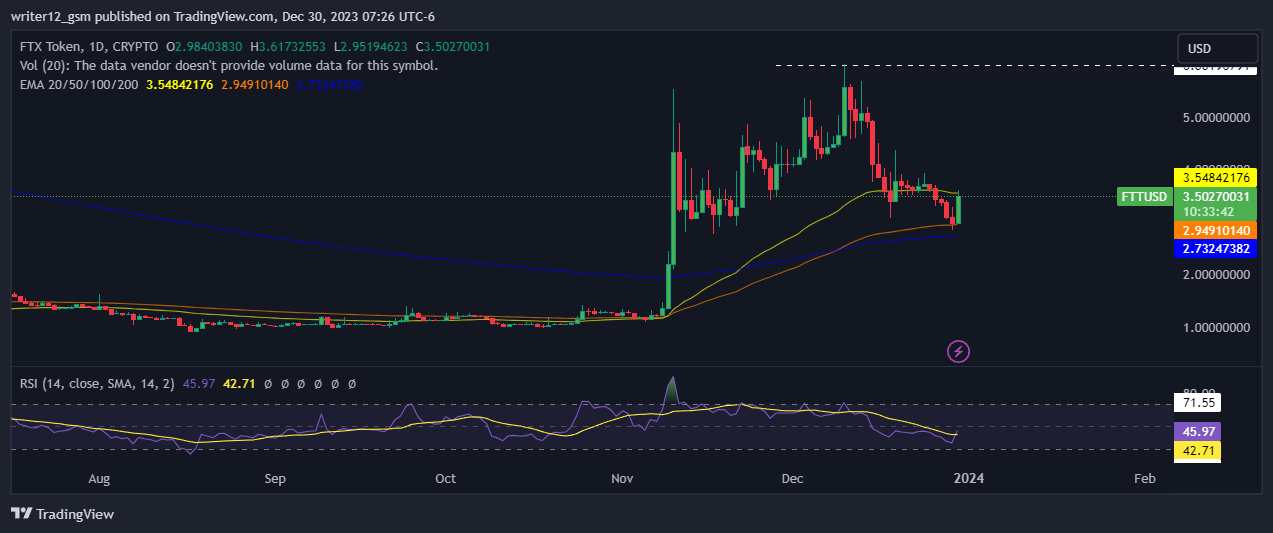Click the green 3.50270031 current price label

tap(1216, 197)
